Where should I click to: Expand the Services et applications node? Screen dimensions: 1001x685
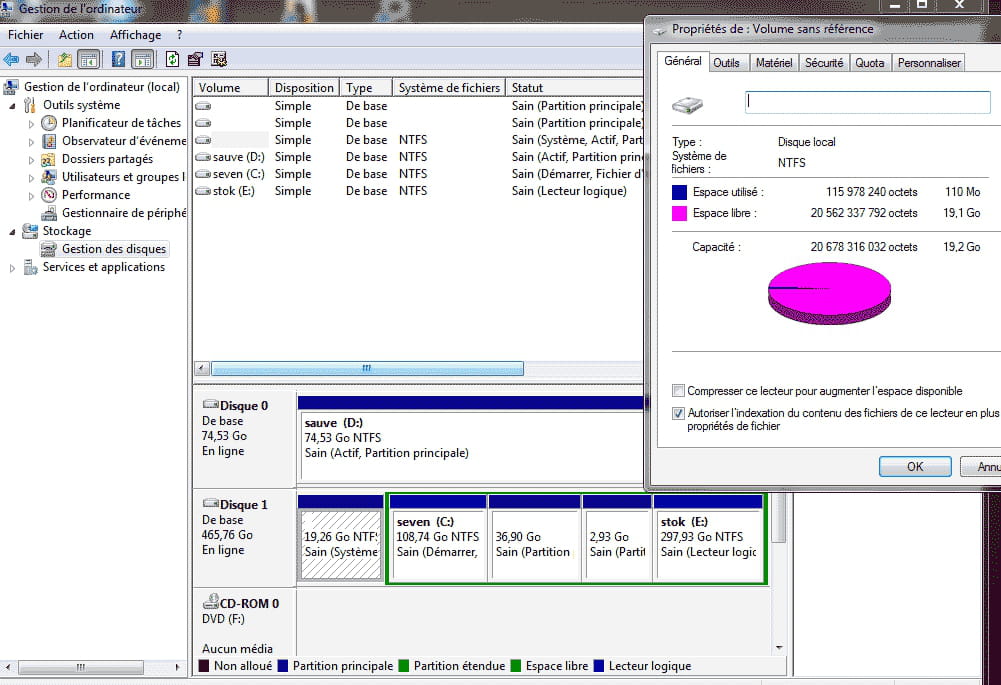[x=12, y=268]
